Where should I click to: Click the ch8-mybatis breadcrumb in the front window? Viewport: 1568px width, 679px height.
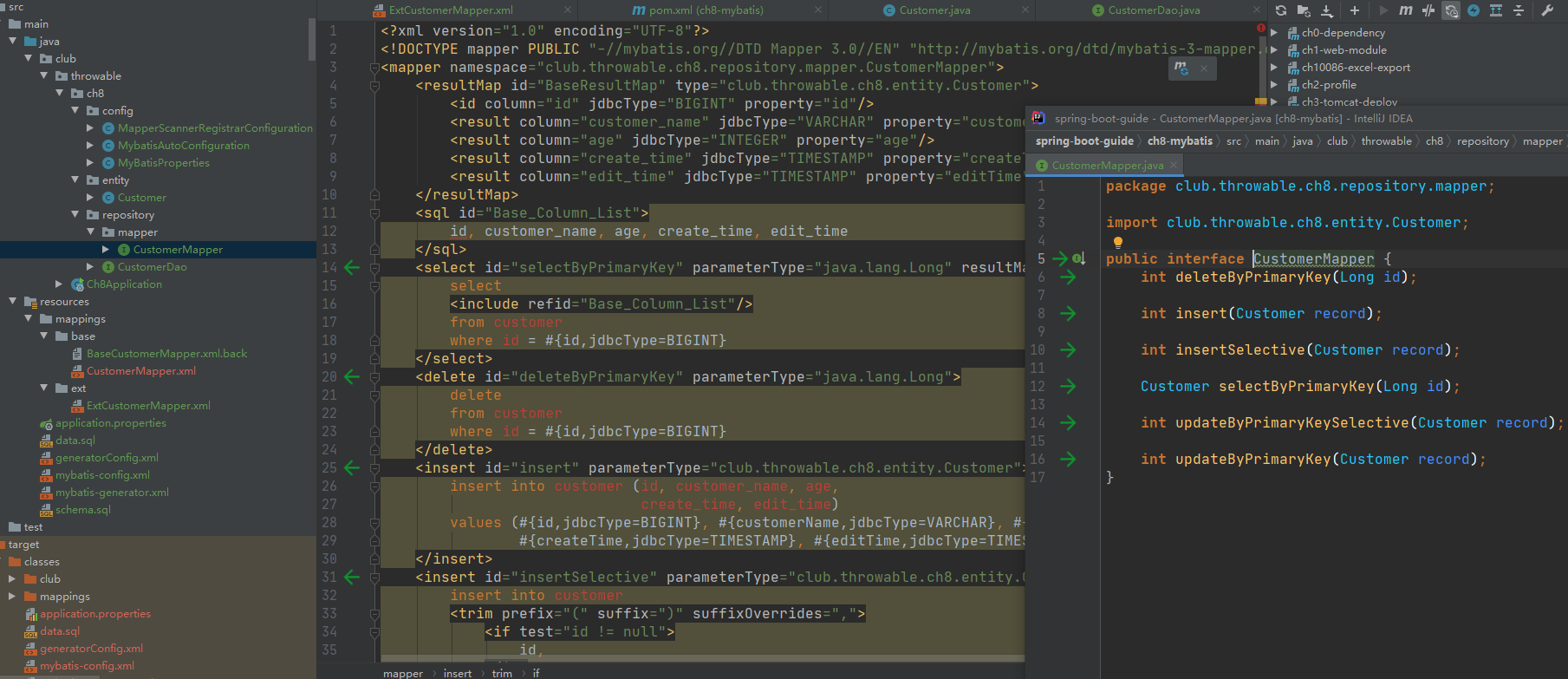(1180, 140)
